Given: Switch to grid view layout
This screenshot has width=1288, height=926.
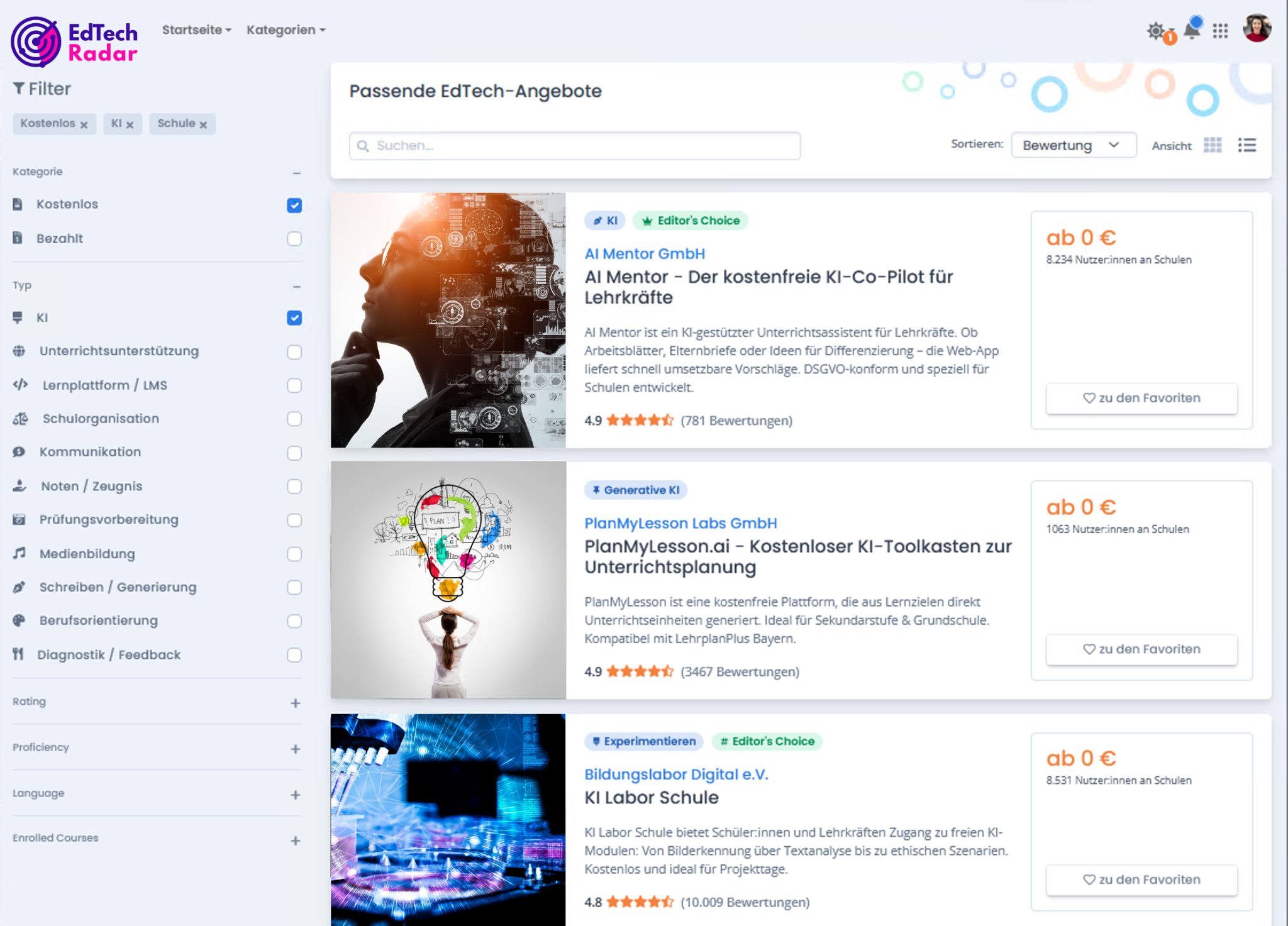Looking at the screenshot, I should tap(1213, 145).
